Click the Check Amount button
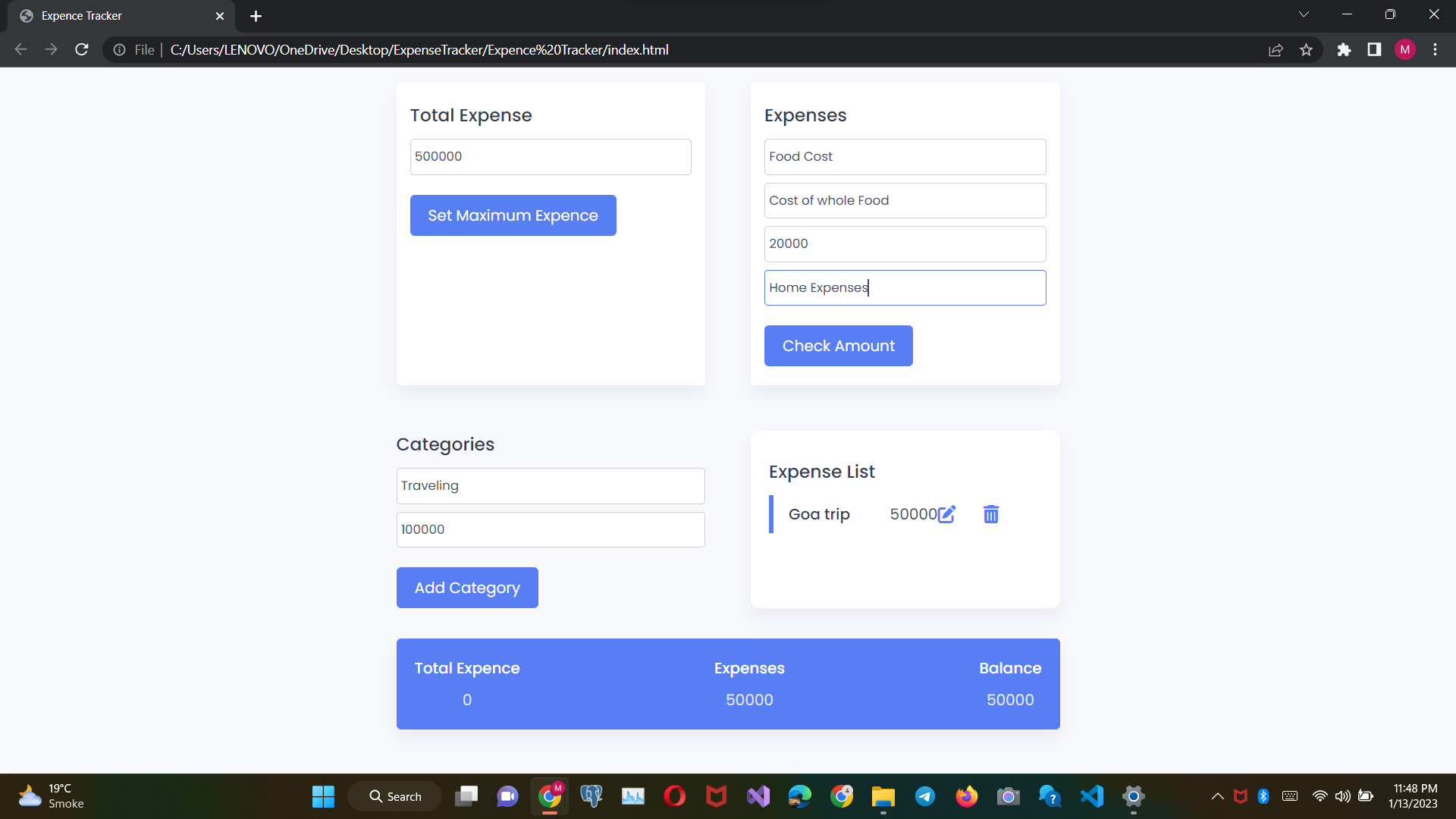 point(838,346)
